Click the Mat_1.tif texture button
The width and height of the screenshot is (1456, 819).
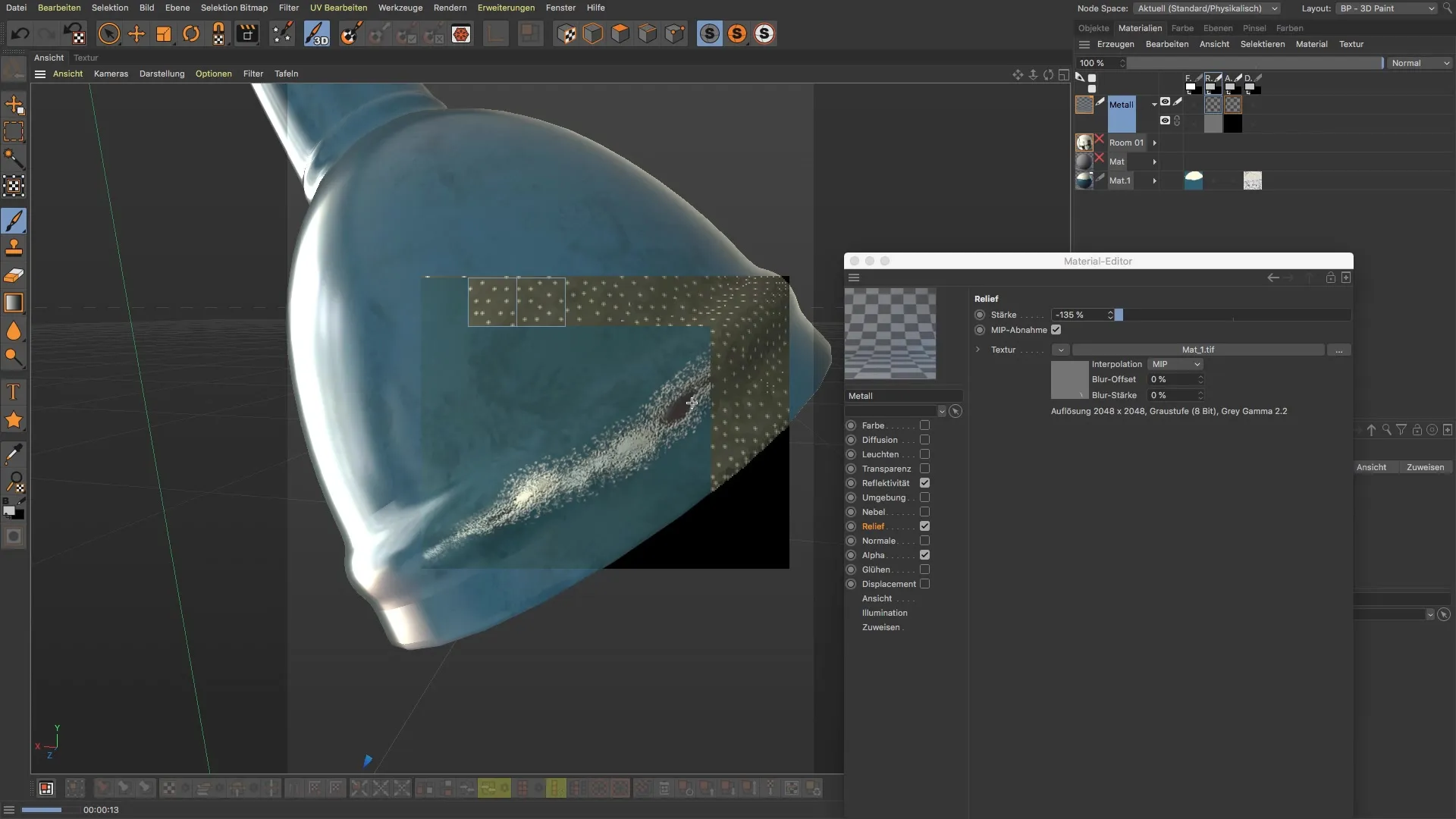coord(1198,350)
